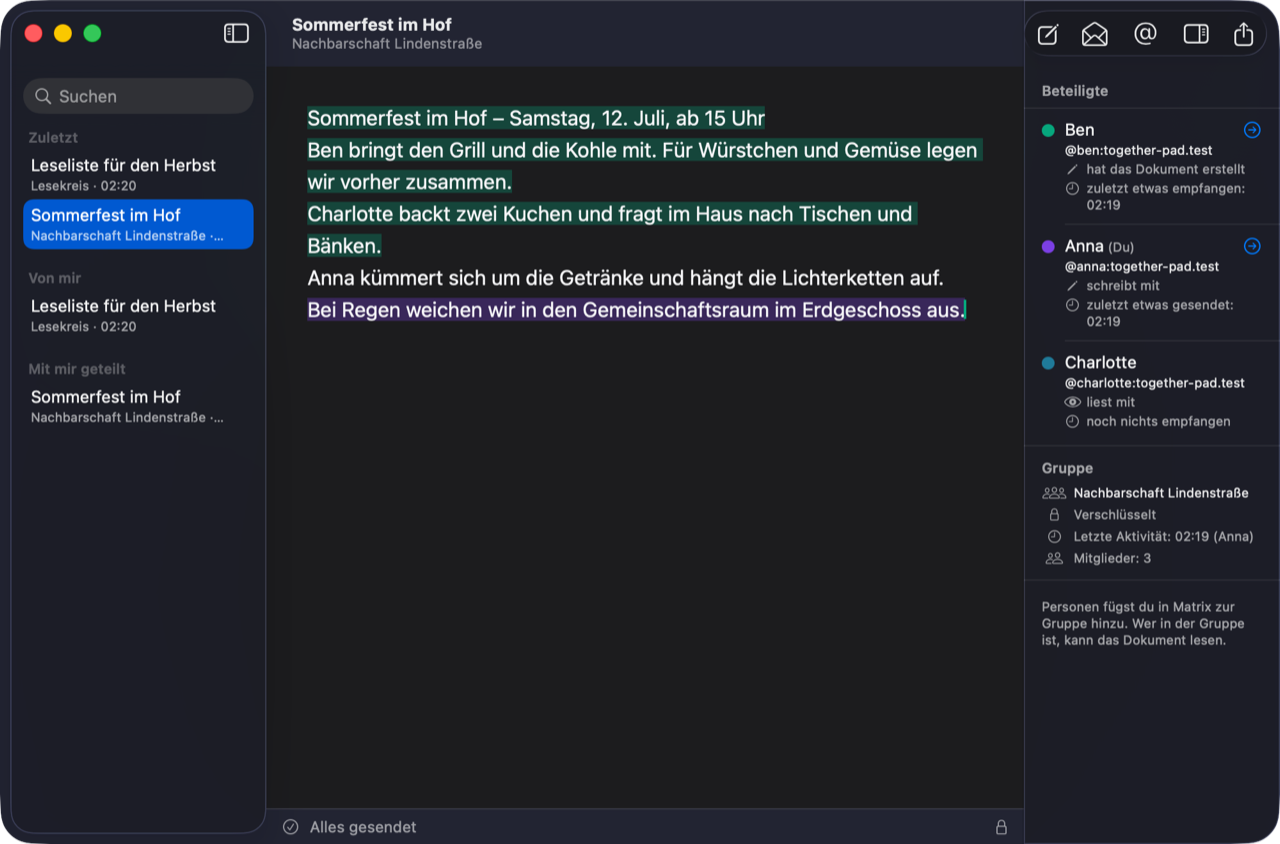This screenshot has height=844, width=1280.
Task: Create a new document with compose icon
Action: pyautogui.click(x=1048, y=34)
